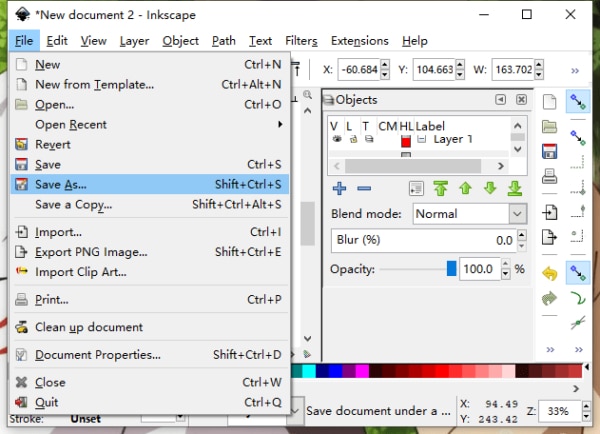
Task: Expand tool controls bar overflow chevron
Action: tap(575, 71)
